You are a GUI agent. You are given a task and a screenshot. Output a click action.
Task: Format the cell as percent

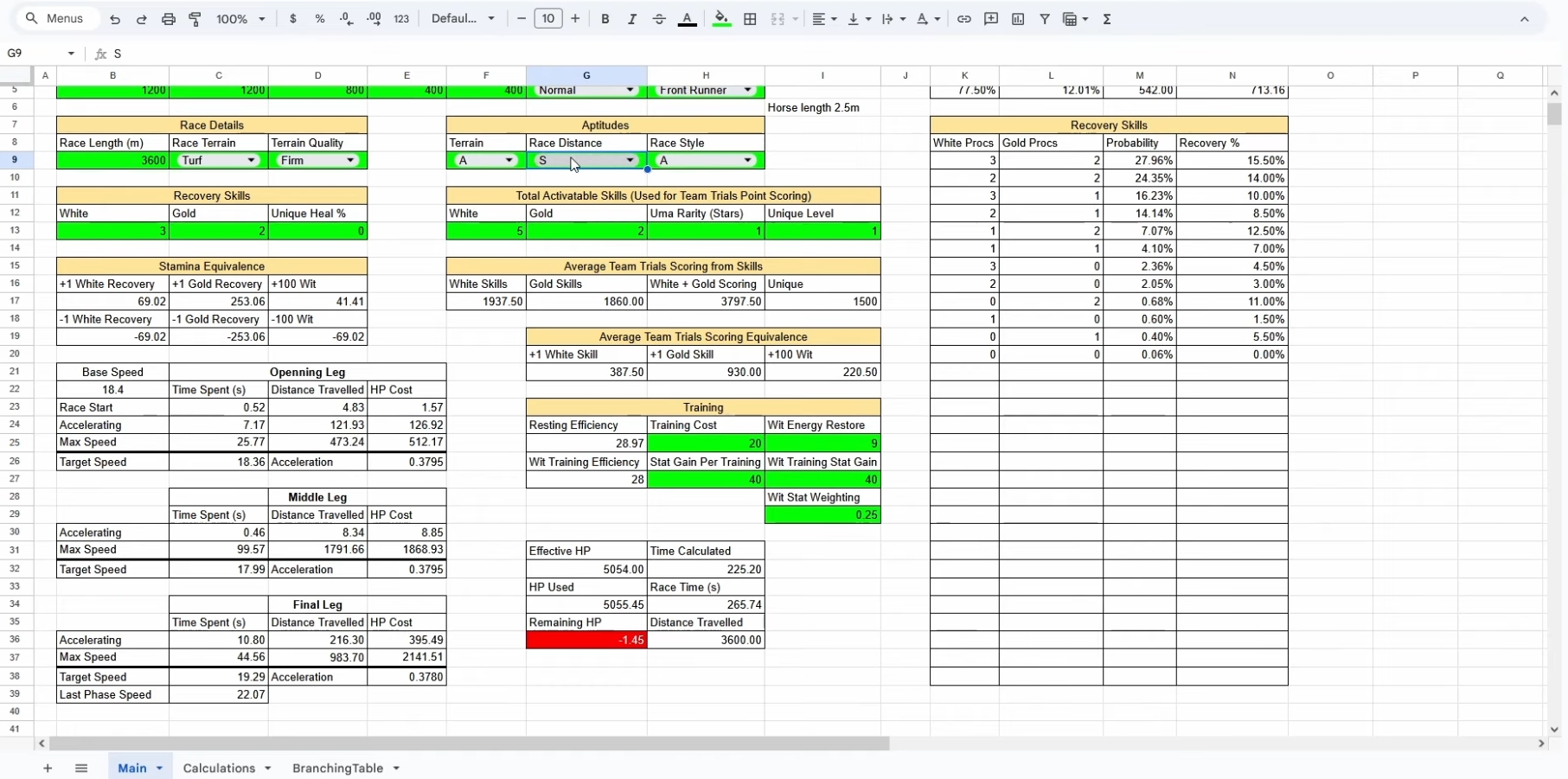[320, 19]
